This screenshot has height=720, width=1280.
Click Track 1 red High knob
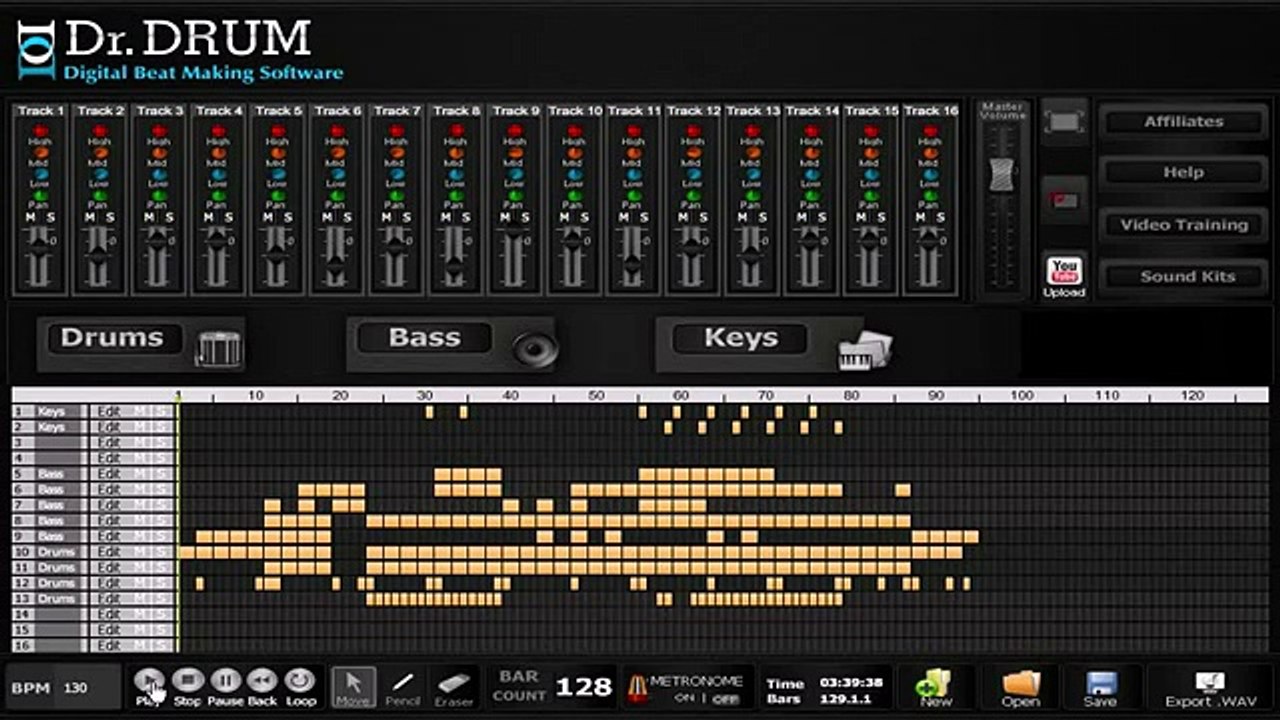(40, 131)
